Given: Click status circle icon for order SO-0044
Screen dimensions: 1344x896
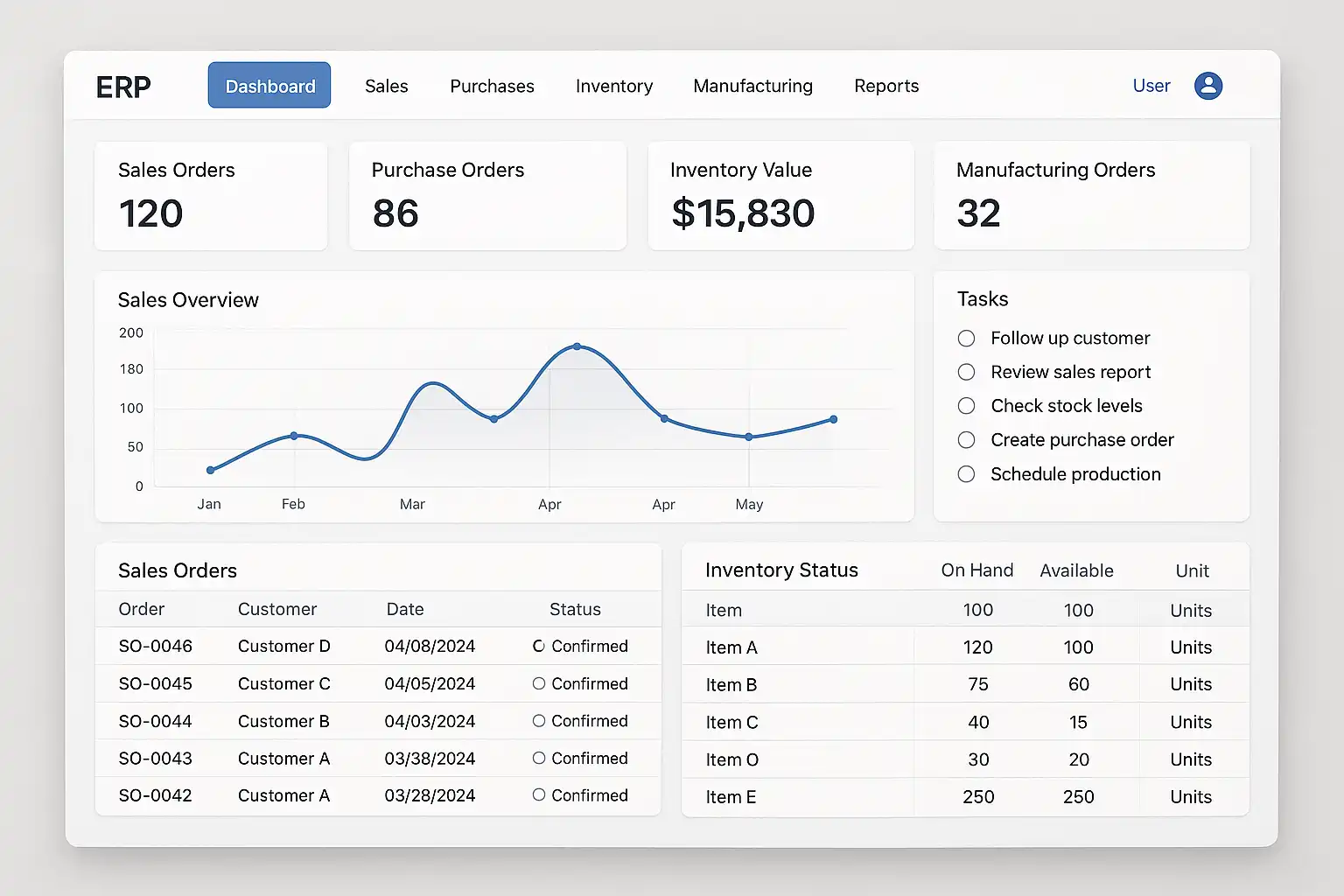Looking at the screenshot, I should pos(539,721).
